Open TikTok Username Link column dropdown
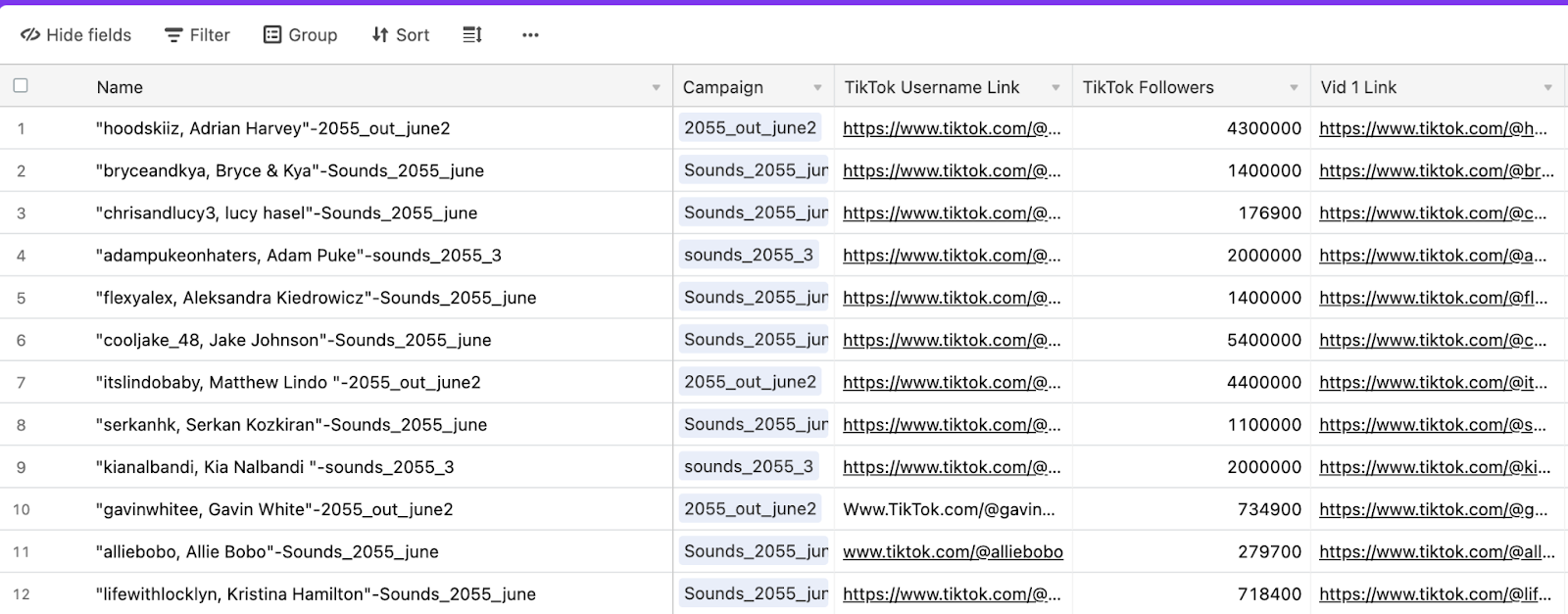 pos(1055,88)
